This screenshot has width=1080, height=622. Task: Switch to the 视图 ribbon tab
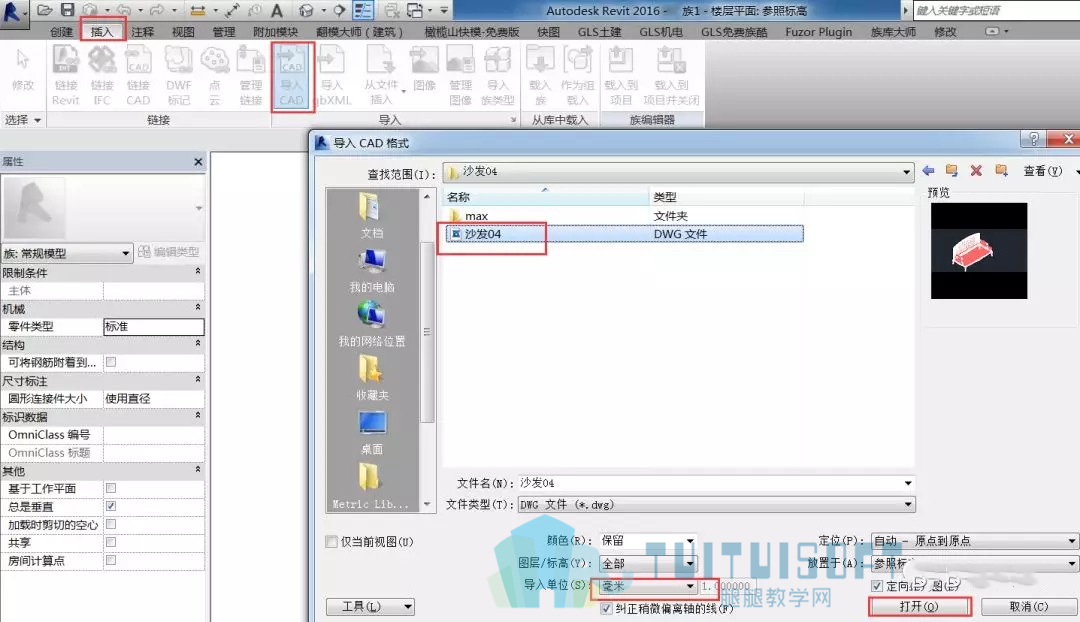tap(183, 32)
